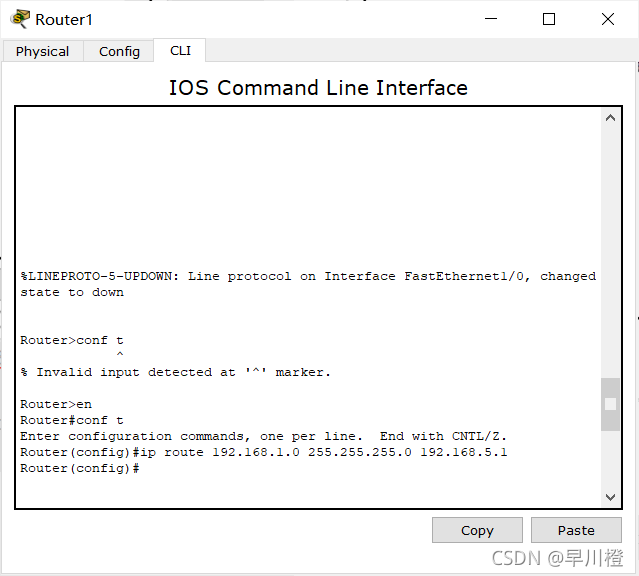Click the Invalid input detected error line
The height and width of the screenshot is (576, 639).
point(175,373)
